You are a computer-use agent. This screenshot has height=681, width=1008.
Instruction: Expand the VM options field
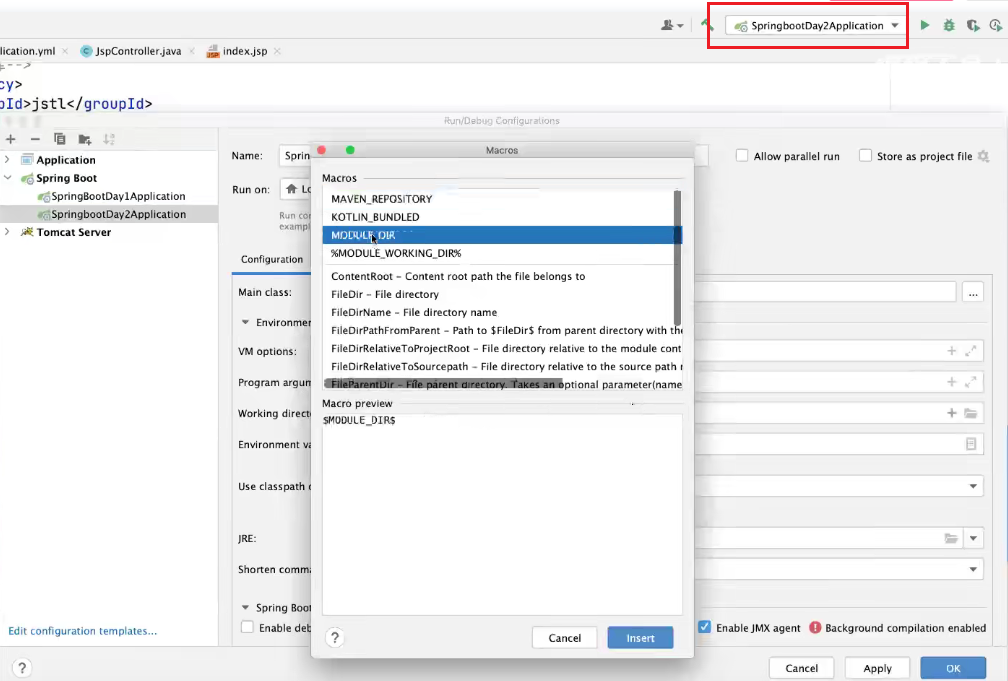pos(971,350)
